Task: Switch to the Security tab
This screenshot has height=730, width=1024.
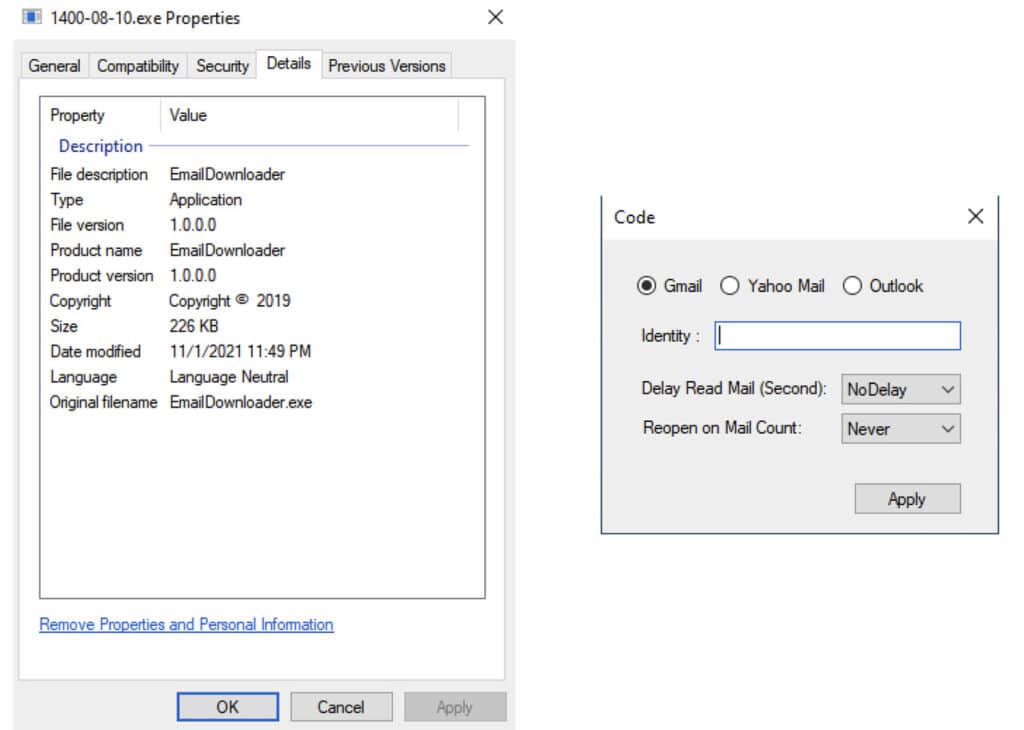Action: 221,66
